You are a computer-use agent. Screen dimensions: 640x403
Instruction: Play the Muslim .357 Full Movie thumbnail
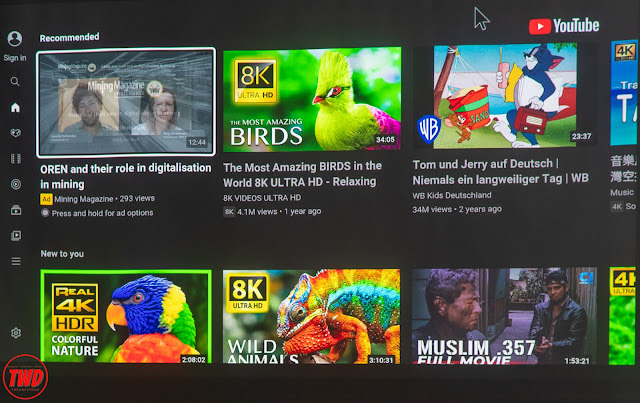(x=504, y=316)
